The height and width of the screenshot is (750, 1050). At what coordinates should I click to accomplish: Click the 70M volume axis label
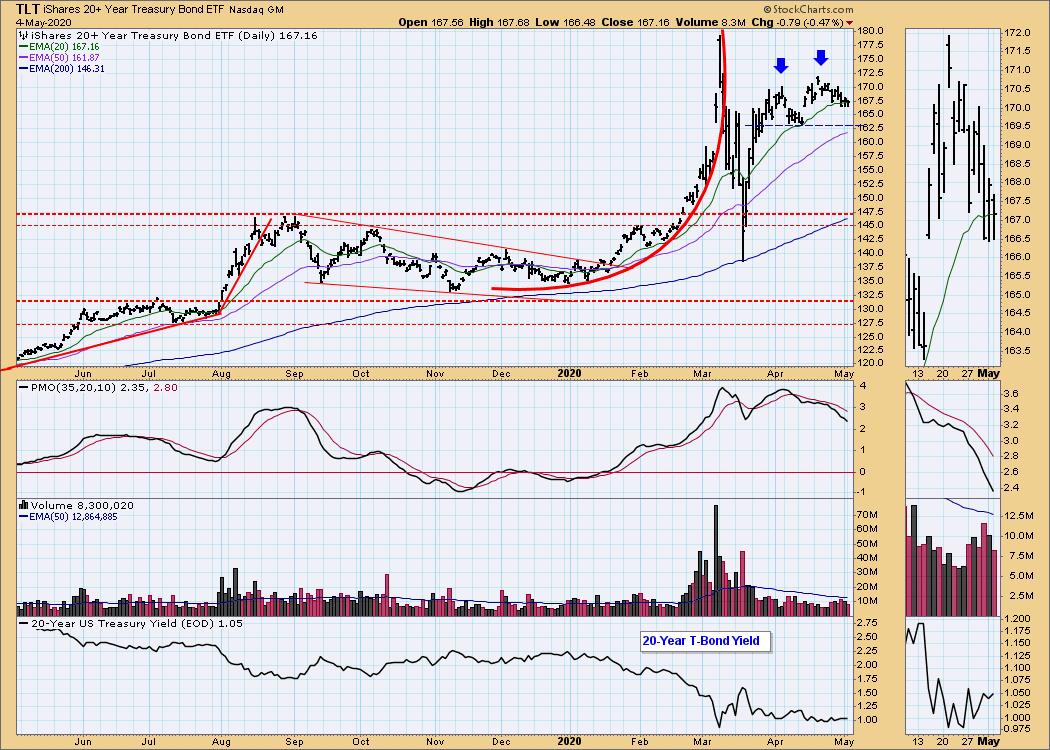868,515
